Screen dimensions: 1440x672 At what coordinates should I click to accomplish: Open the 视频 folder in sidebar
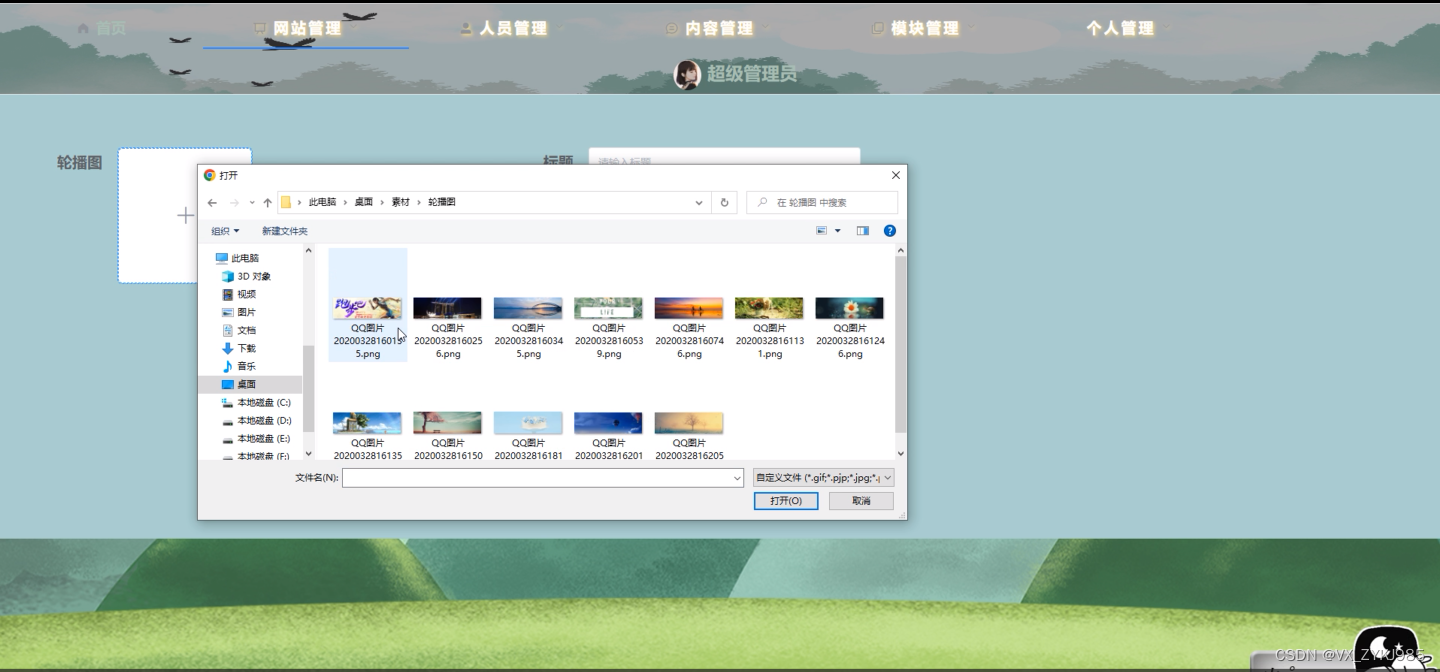(239, 294)
